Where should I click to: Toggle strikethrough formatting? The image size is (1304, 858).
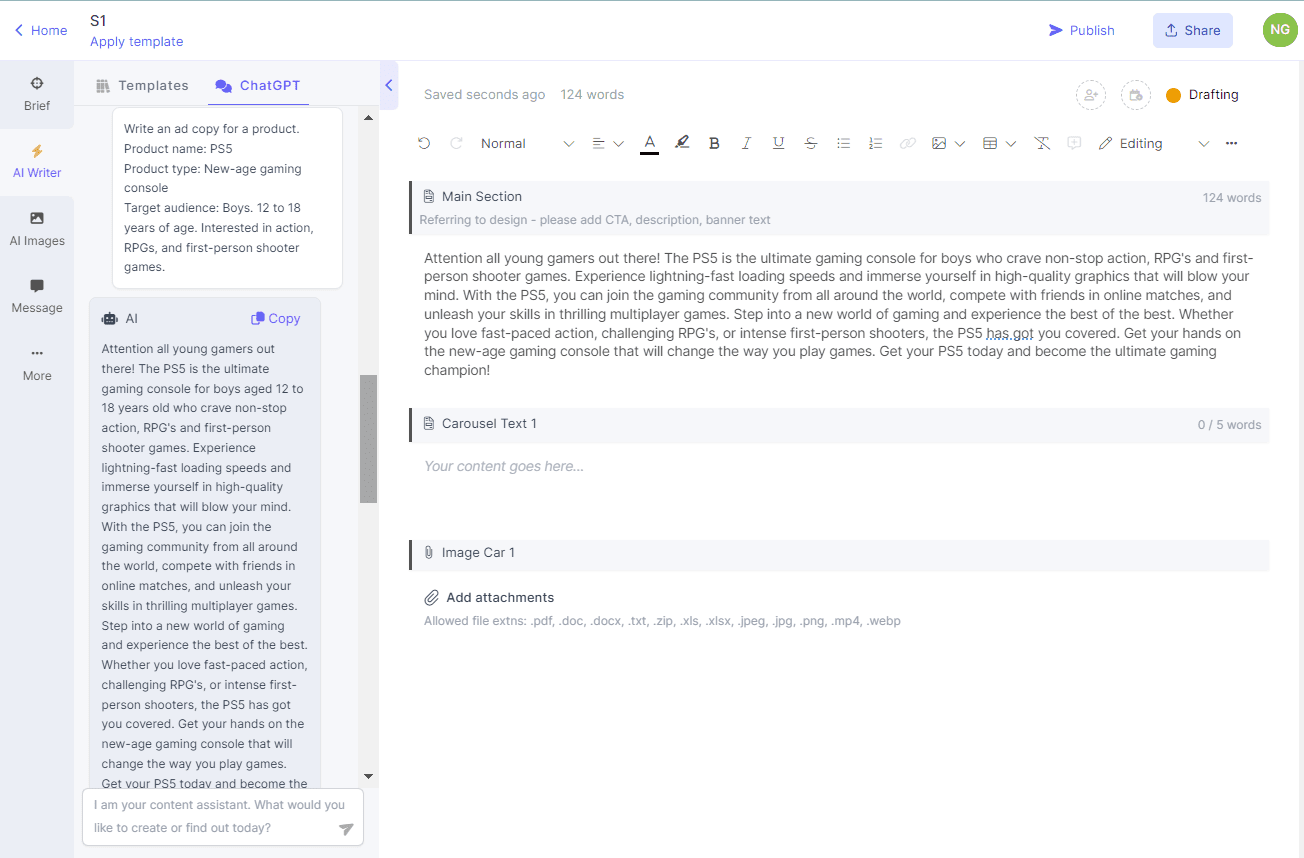click(811, 143)
